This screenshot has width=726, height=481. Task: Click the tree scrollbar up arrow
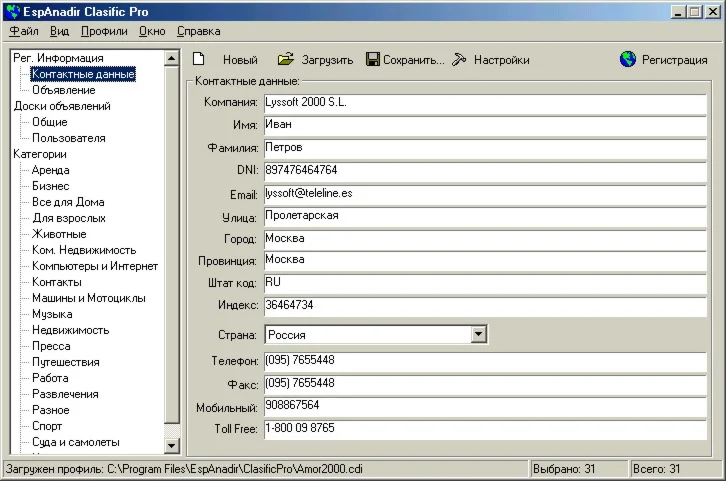coord(171,58)
